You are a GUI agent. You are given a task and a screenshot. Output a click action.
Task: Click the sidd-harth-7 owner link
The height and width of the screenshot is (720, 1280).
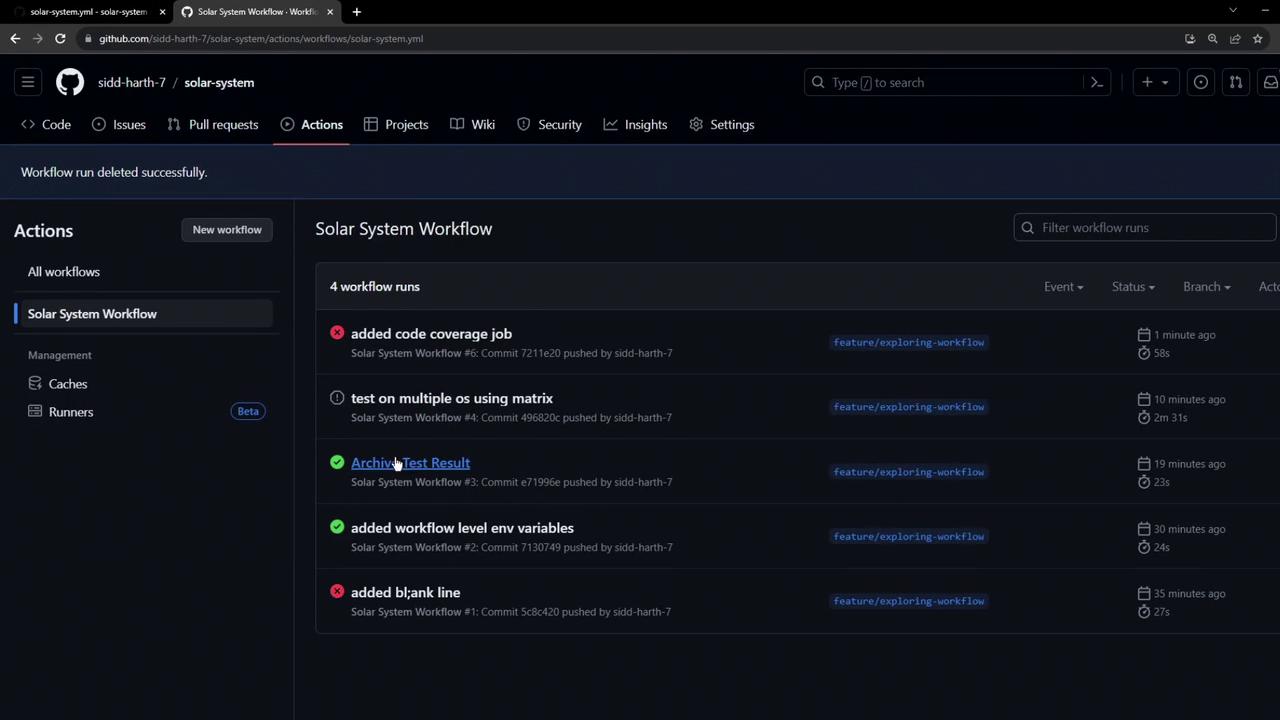(132, 82)
